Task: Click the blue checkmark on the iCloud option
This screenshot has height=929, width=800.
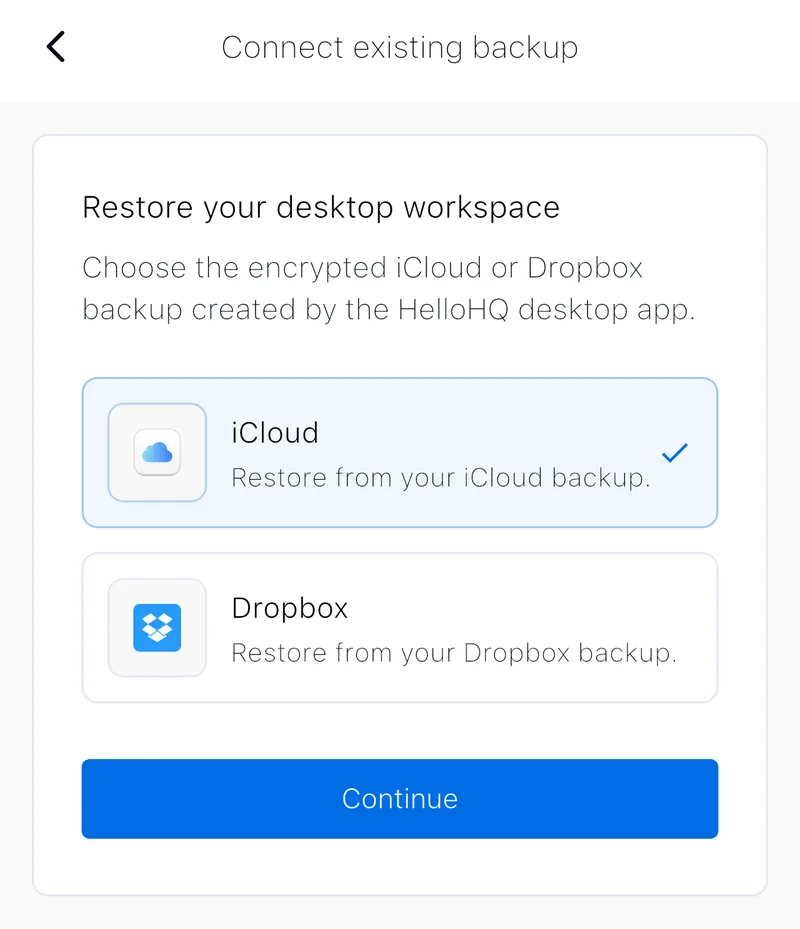Action: pyautogui.click(x=674, y=453)
